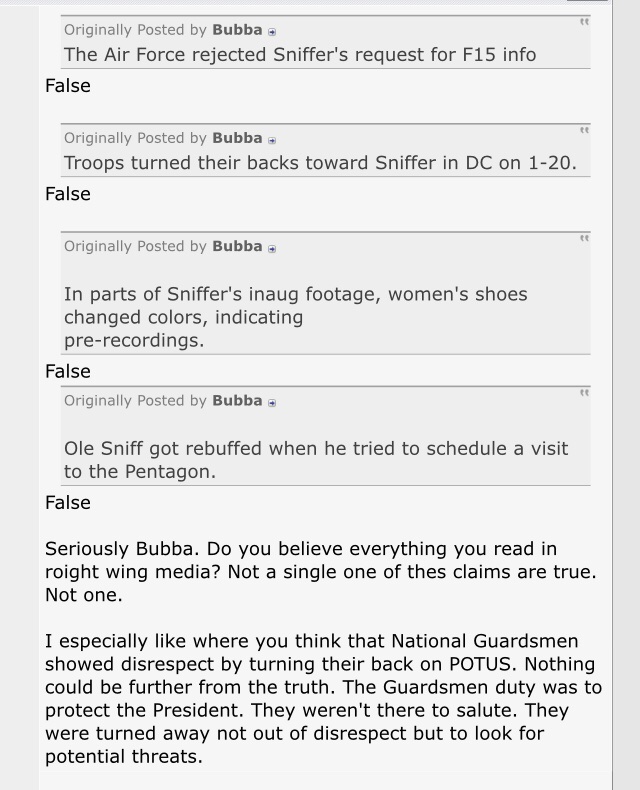The image size is (640, 790).
Task: Click Bubba's name in the F15 quote header
Action: [237, 30]
